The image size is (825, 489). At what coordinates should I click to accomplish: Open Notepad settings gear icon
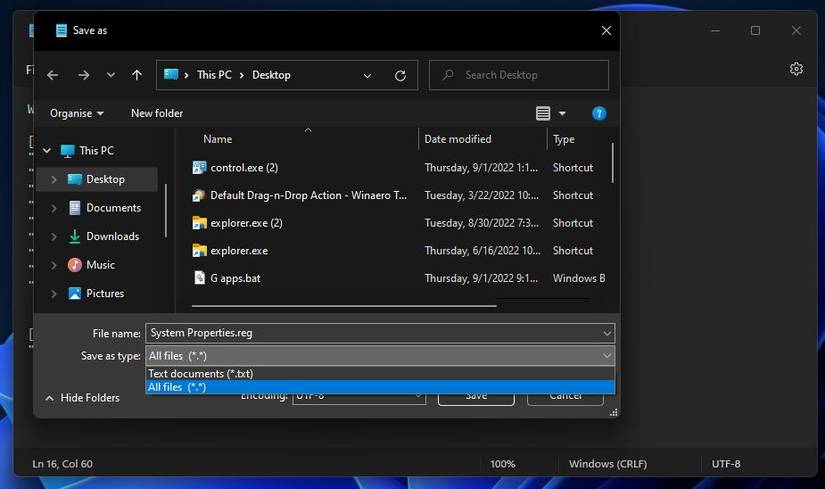pyautogui.click(x=796, y=69)
